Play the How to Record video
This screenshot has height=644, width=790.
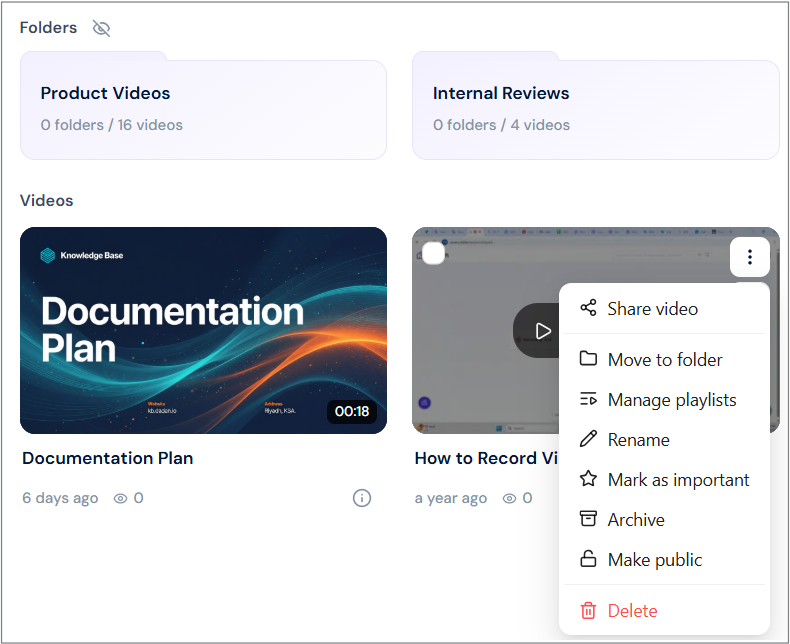pyautogui.click(x=542, y=331)
